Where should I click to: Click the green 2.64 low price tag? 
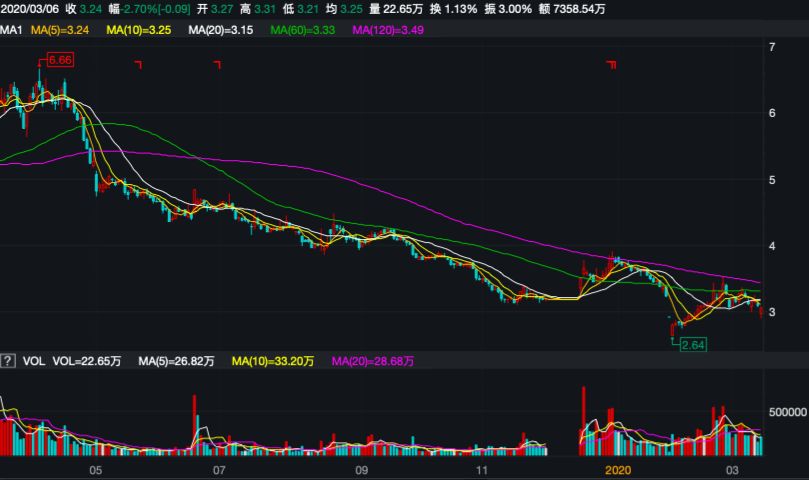693,344
